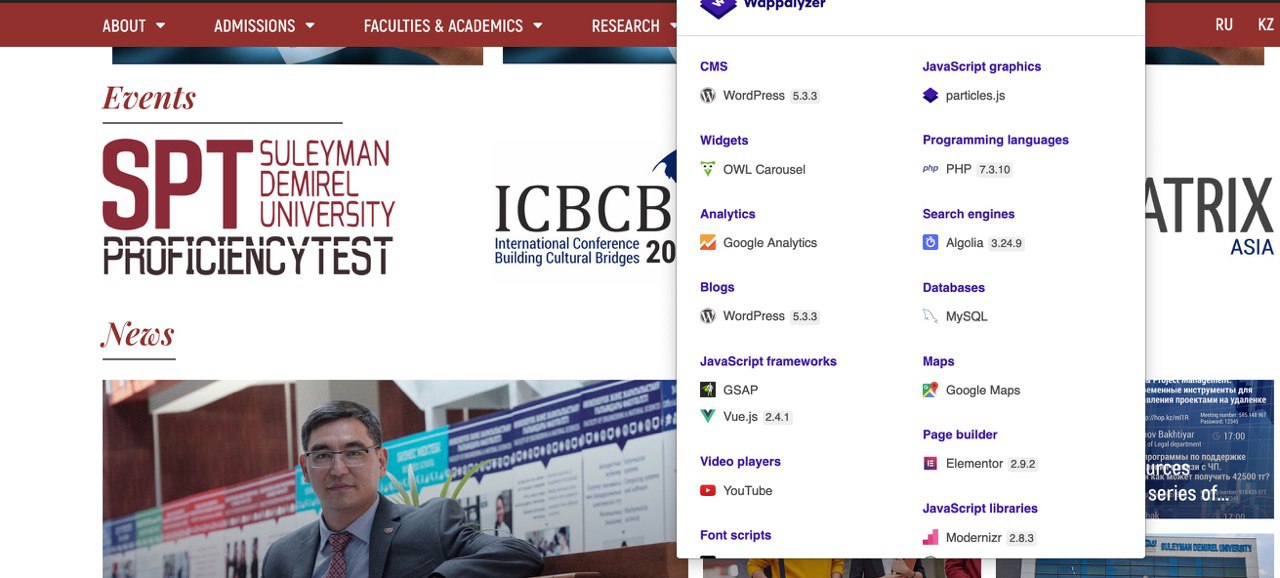Click the Google Maps technology name
This screenshot has height=578, width=1280.
[983, 390]
